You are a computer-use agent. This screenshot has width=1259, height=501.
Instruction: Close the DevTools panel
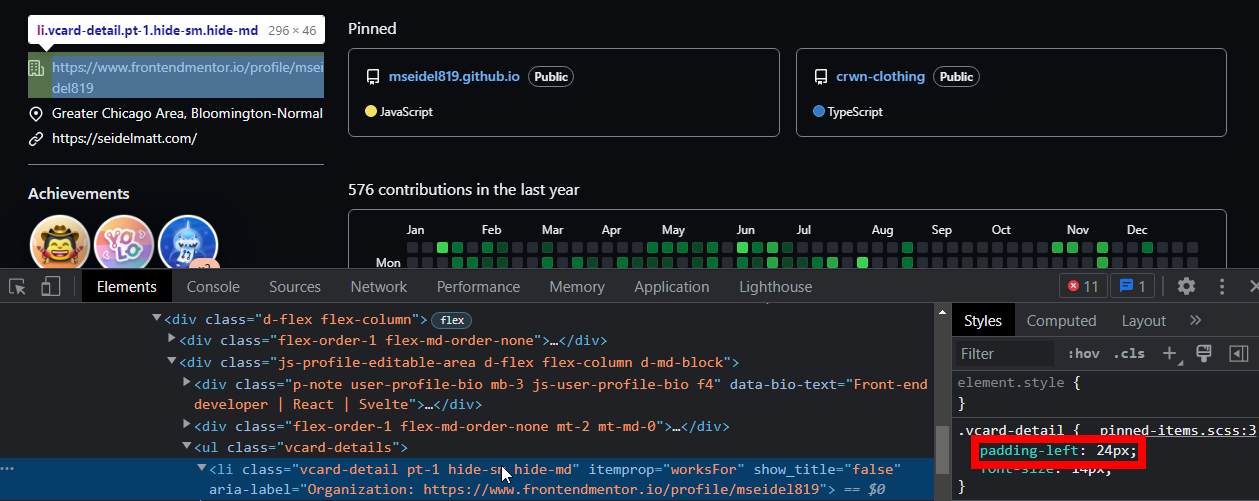tap(1253, 286)
